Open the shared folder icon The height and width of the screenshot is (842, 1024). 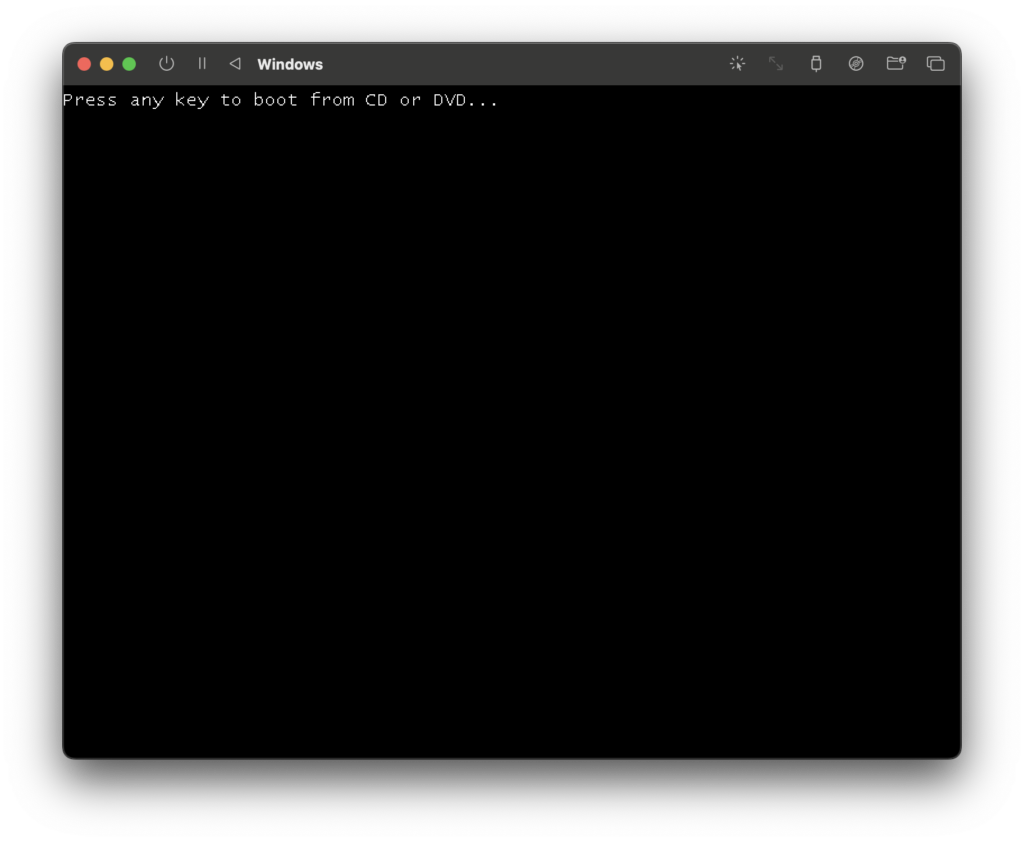pyautogui.click(x=896, y=63)
